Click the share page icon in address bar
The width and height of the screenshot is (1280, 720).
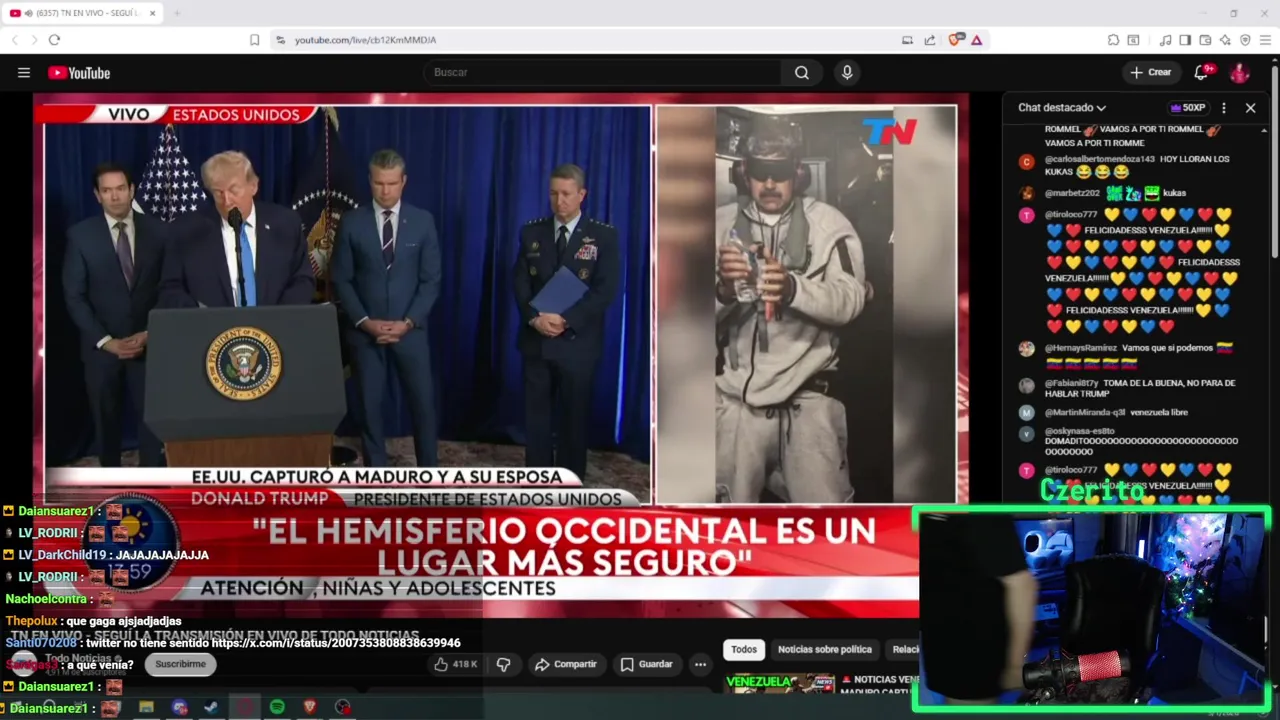[930, 40]
